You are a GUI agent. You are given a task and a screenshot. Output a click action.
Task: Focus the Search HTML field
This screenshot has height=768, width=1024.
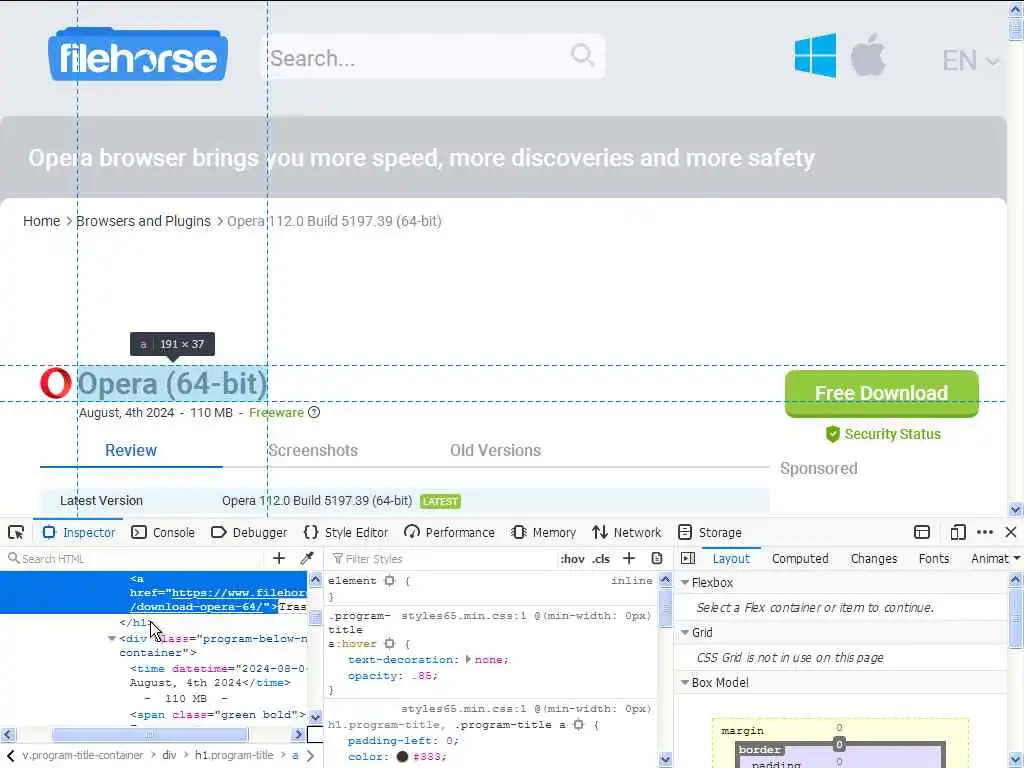(x=134, y=558)
